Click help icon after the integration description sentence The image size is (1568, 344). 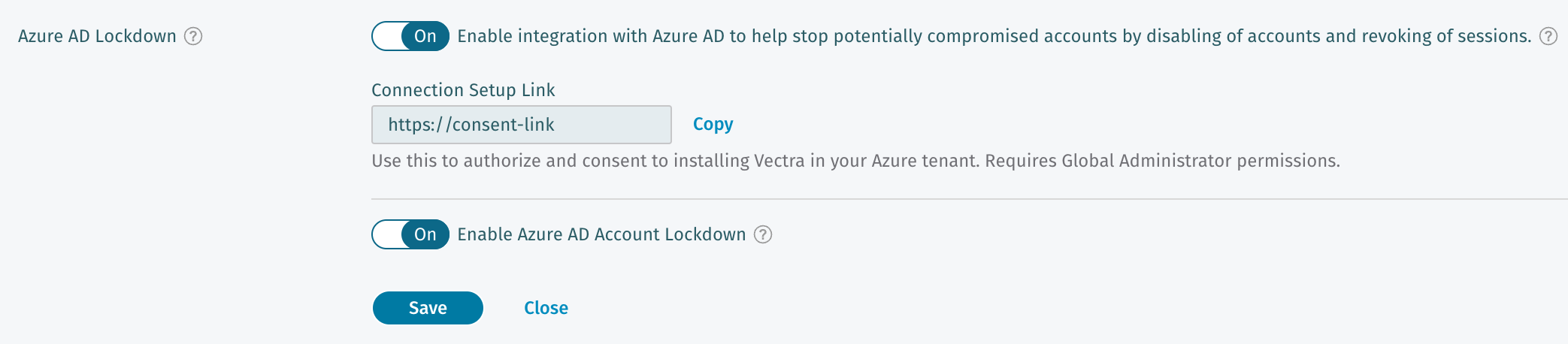pyautogui.click(x=1548, y=36)
